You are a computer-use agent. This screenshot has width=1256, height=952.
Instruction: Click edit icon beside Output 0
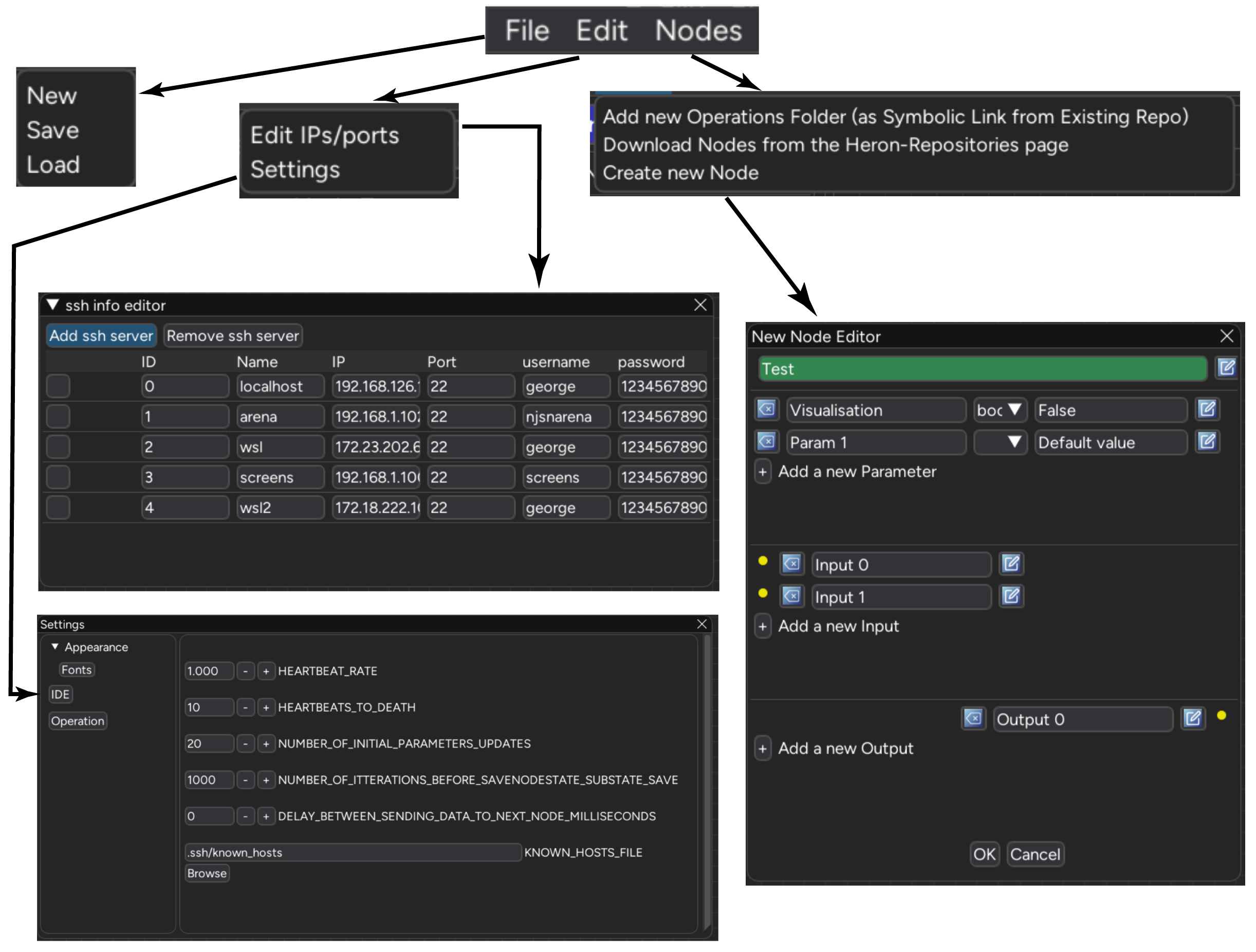click(x=1192, y=720)
